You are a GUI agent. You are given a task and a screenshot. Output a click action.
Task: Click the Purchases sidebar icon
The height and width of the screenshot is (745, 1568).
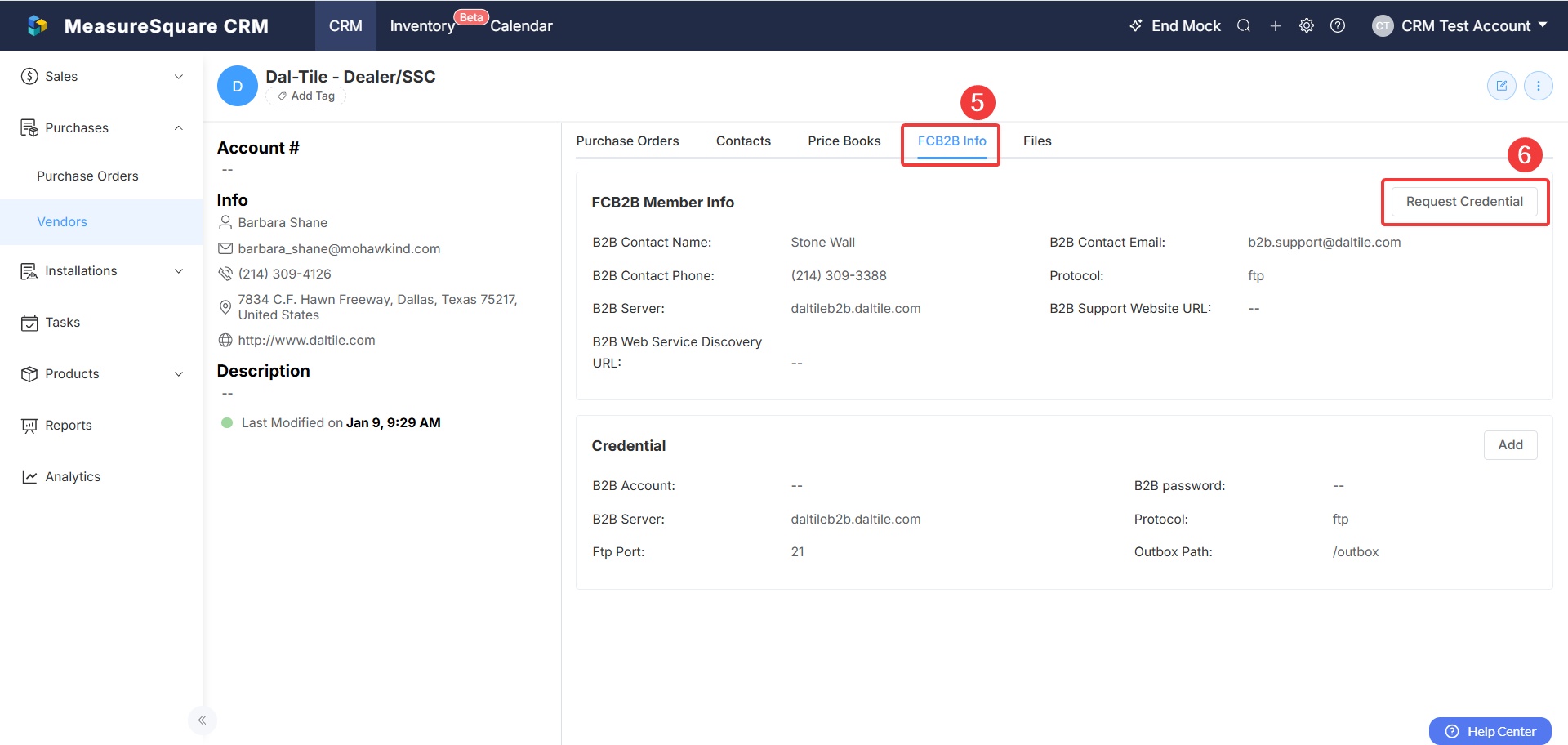(x=29, y=127)
